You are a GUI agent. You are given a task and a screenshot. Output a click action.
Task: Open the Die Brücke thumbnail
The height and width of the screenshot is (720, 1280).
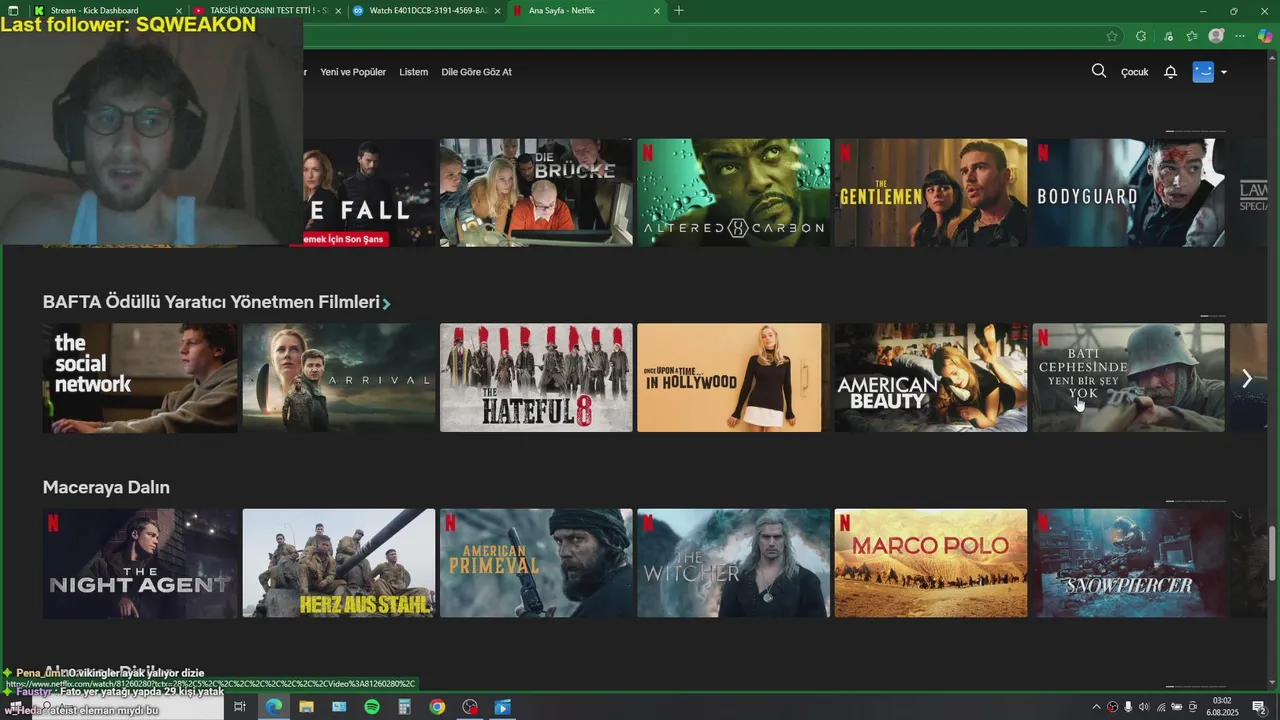tap(536, 192)
